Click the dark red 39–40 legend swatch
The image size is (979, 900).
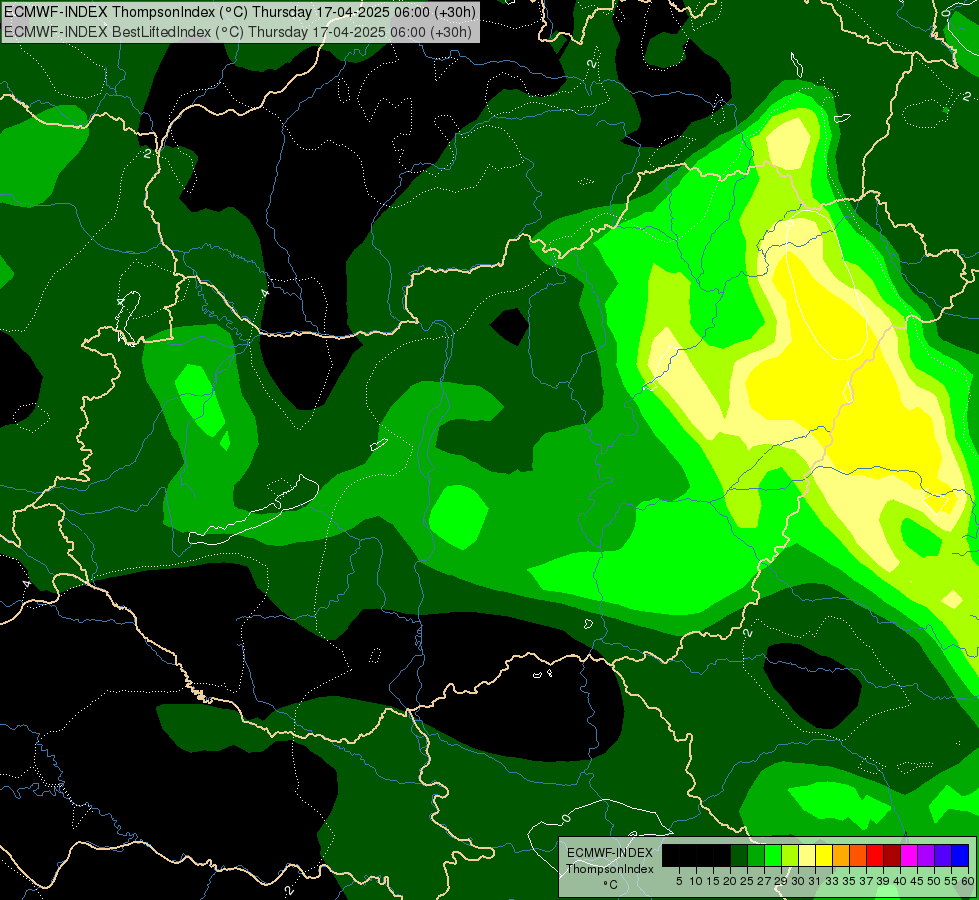pos(892,855)
